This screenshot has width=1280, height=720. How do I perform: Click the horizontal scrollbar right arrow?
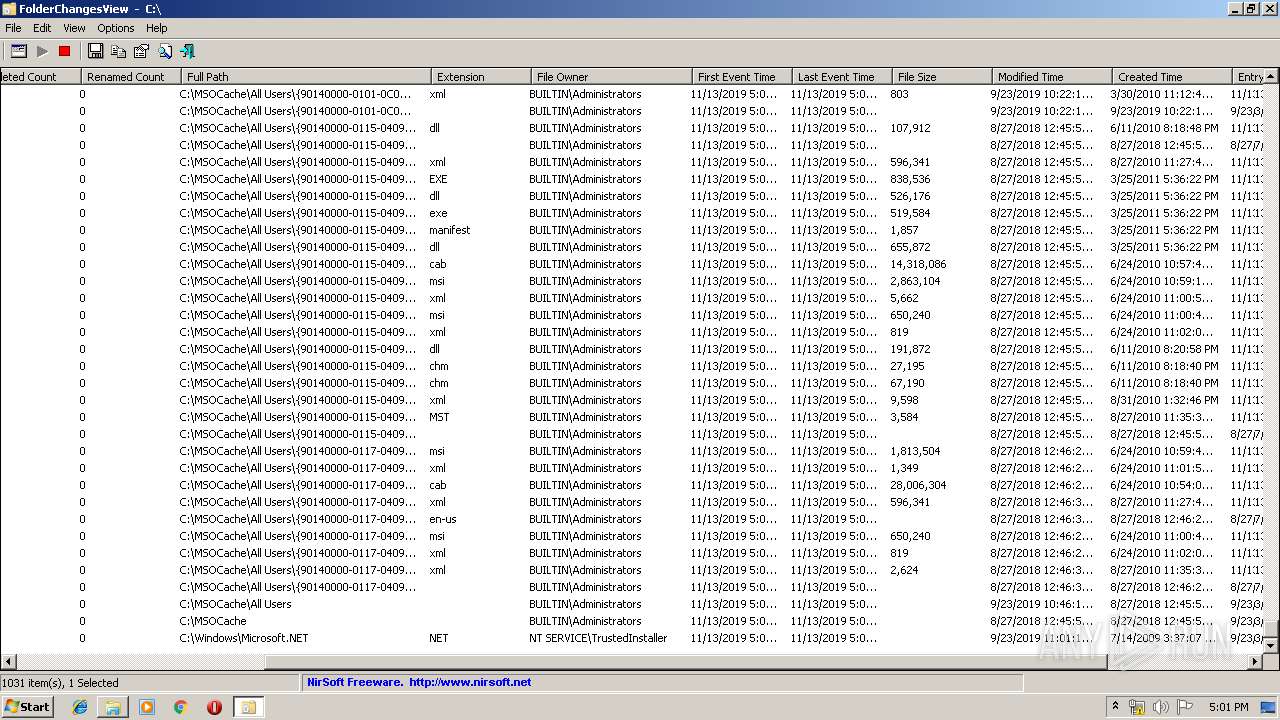point(1256,661)
